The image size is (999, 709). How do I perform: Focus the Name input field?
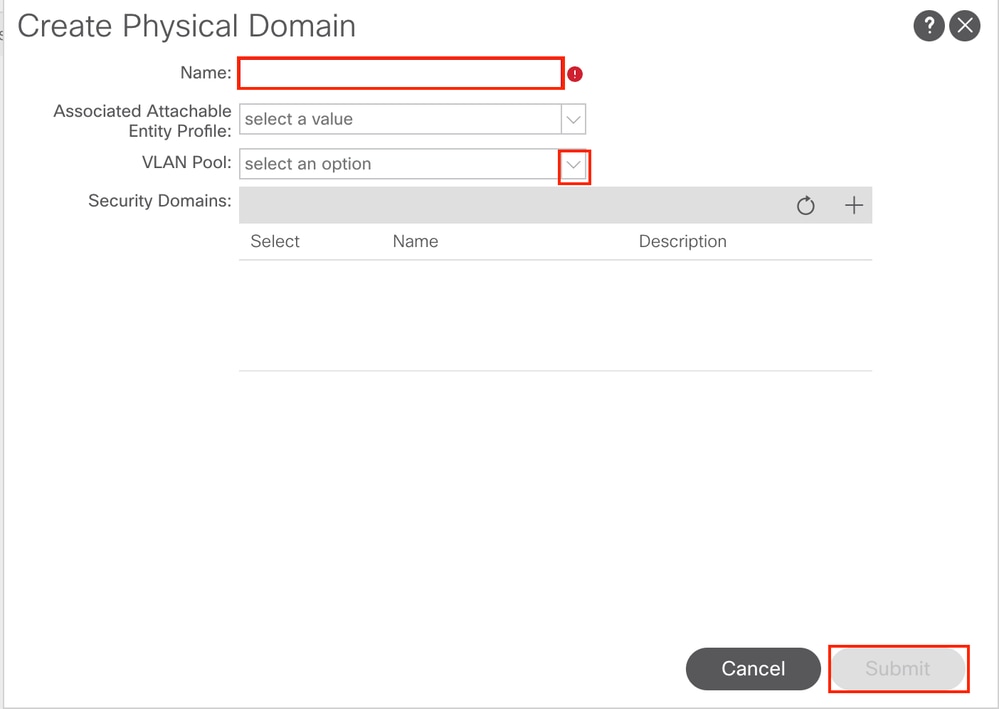click(x=401, y=73)
